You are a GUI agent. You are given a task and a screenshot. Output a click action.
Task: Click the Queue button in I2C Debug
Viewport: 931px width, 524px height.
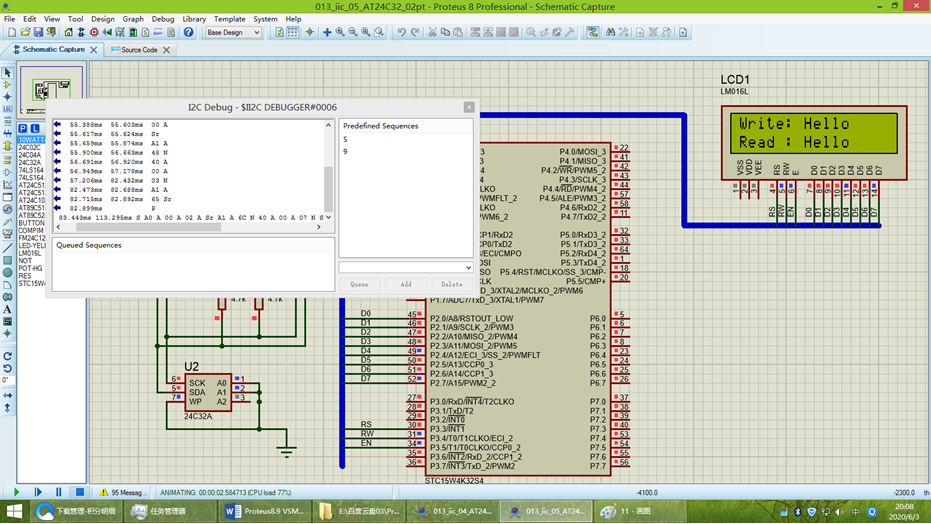[x=359, y=284]
